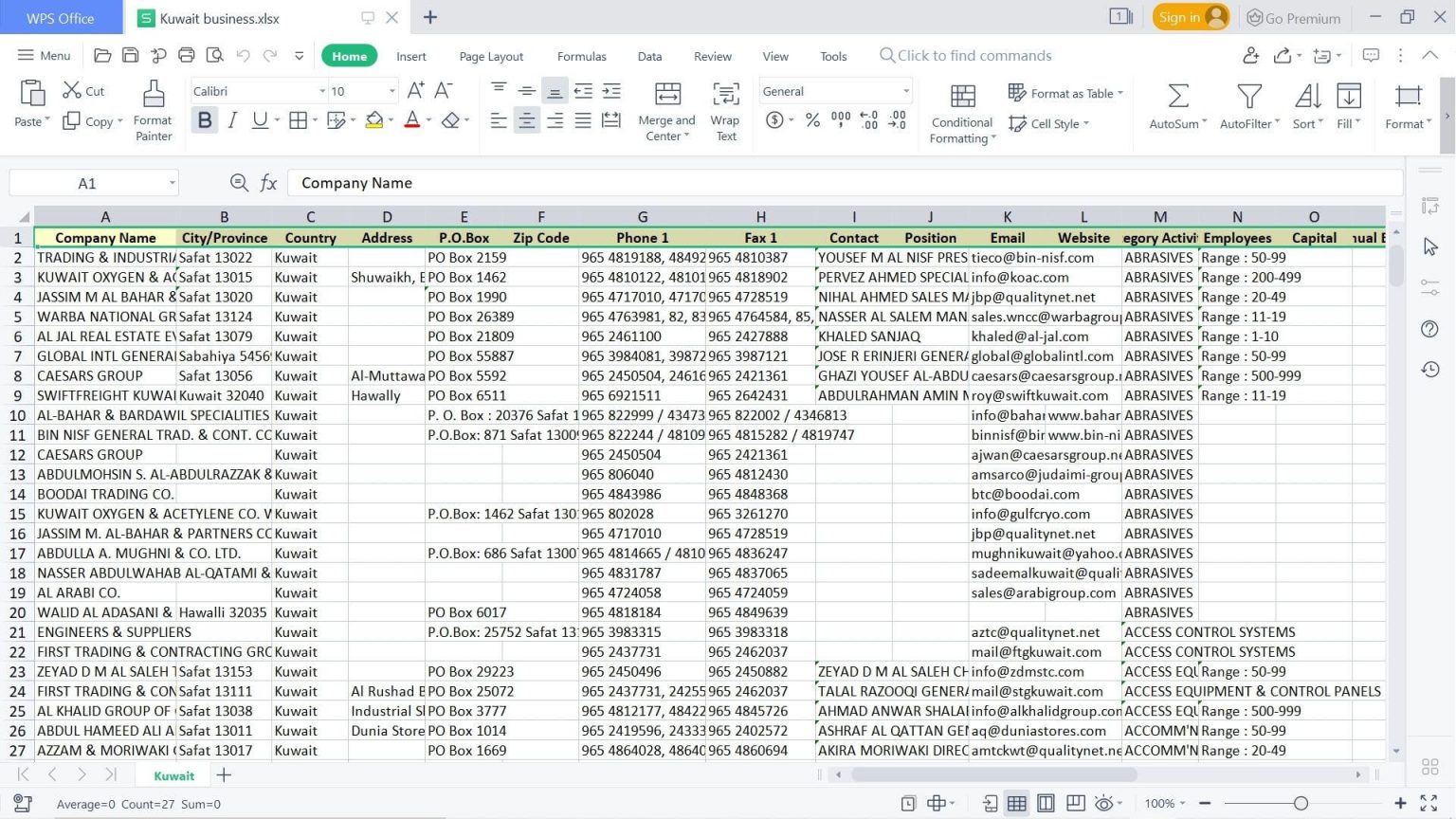
Task: Select the Sort icon
Action: click(x=1305, y=104)
